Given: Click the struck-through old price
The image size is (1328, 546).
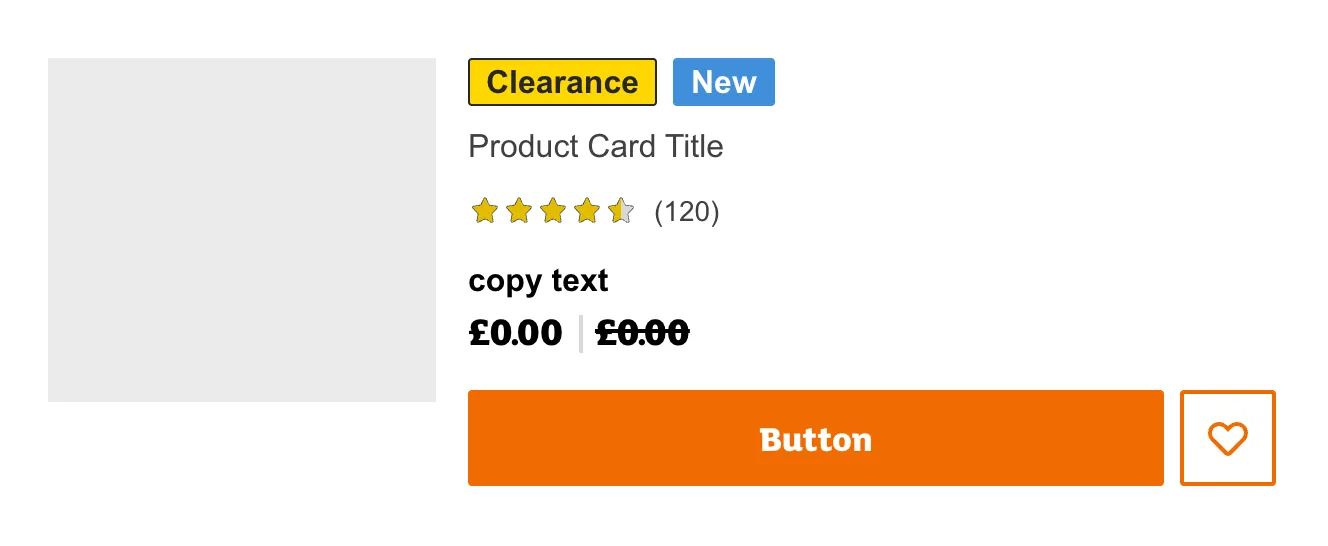Looking at the screenshot, I should 642,333.
